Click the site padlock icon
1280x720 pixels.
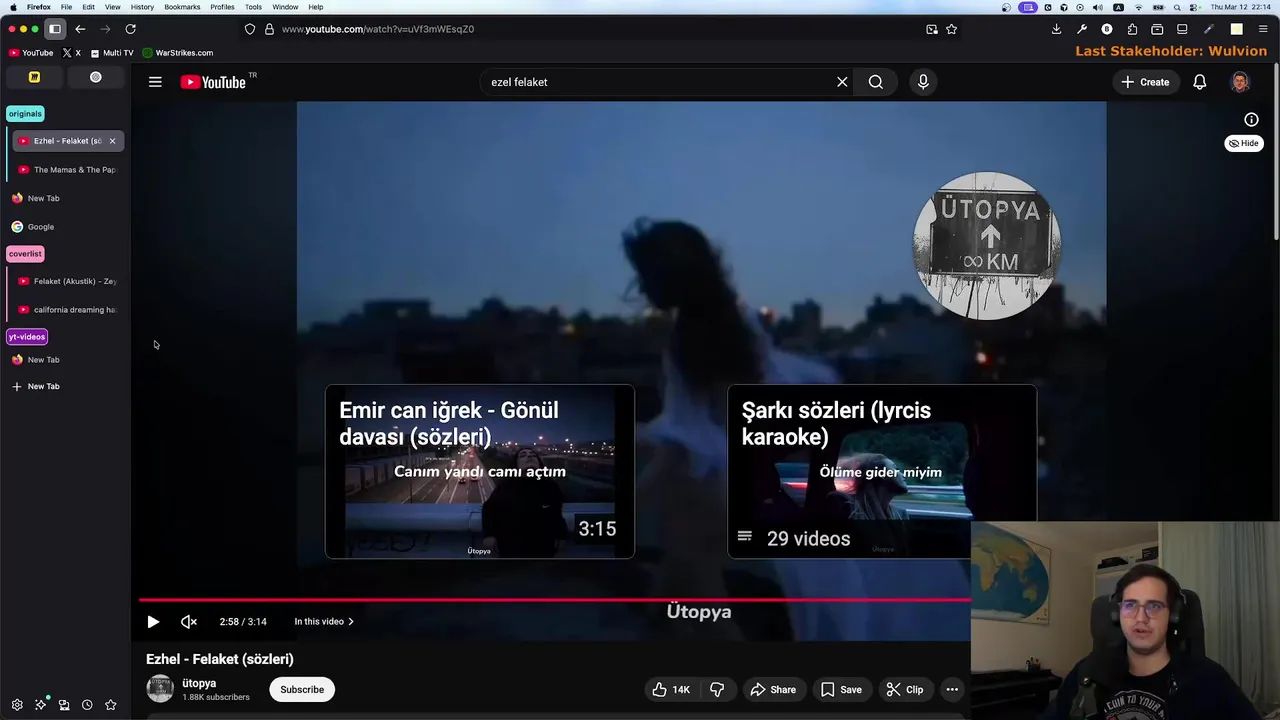(x=269, y=29)
